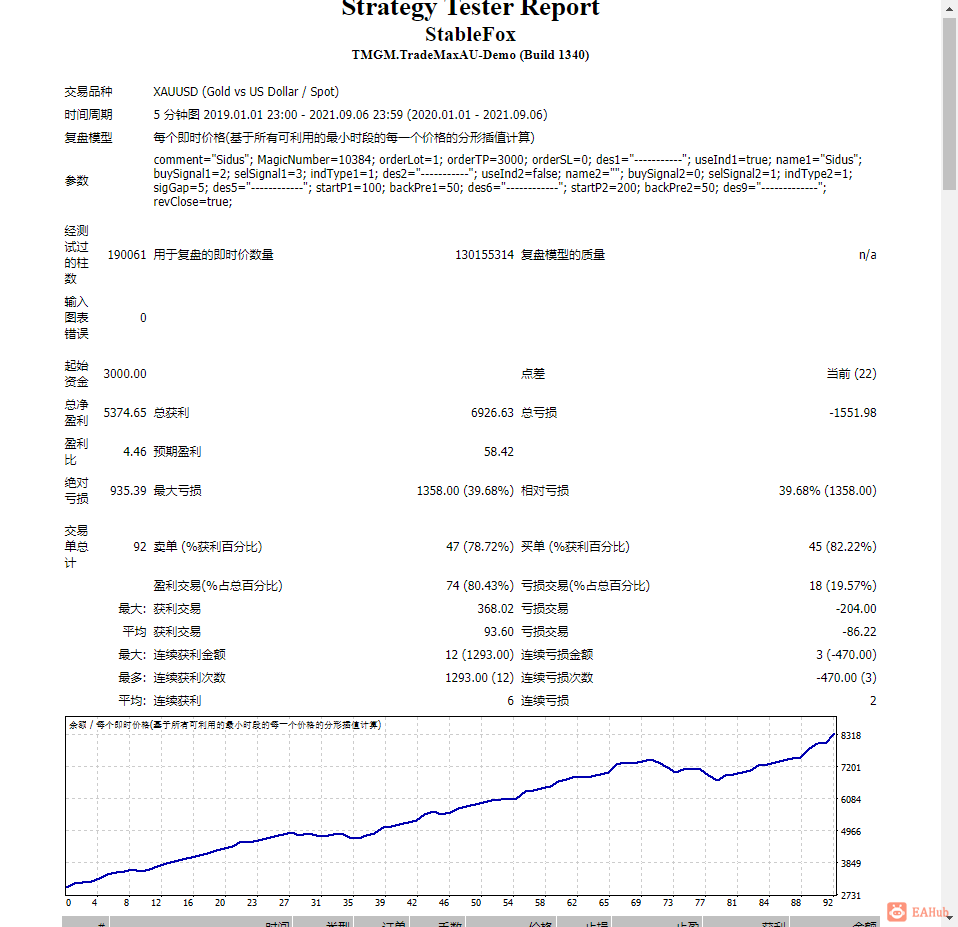Click the loss trades value 18 (19.57%)
This screenshot has height=927, width=958.
[843, 586]
